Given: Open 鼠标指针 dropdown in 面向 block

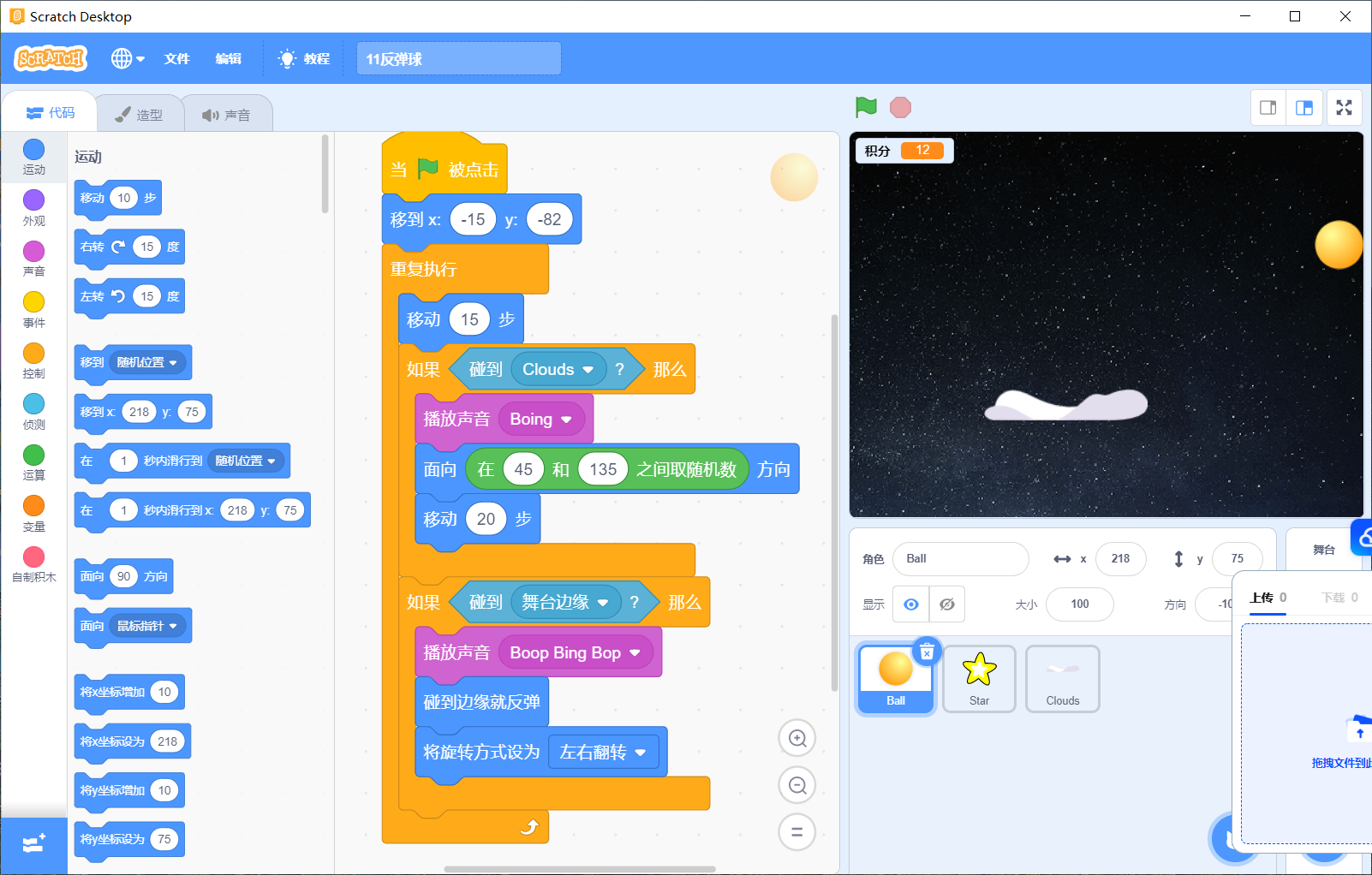Looking at the screenshot, I should [x=147, y=626].
